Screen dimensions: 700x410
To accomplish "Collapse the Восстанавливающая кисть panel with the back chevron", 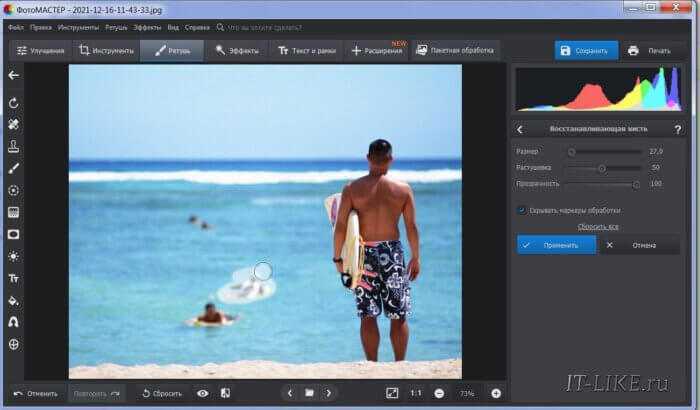I will (520, 130).
